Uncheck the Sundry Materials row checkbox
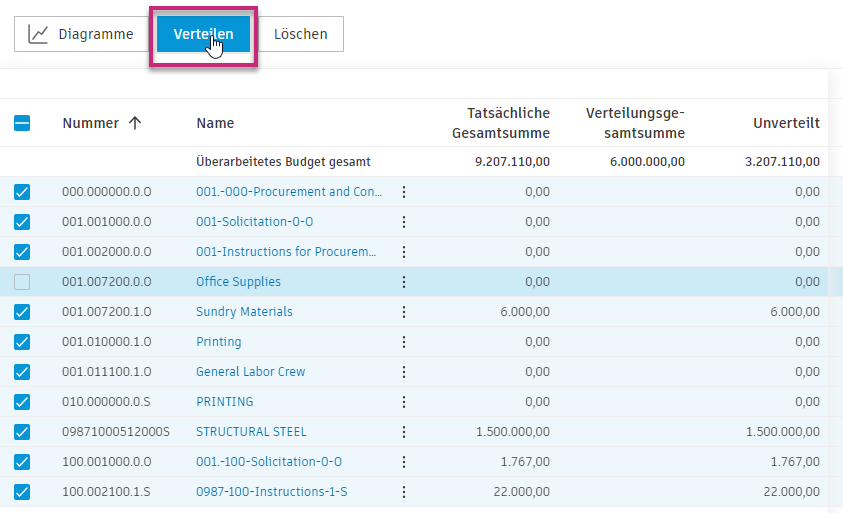Screen dimensions: 843x518 click(22, 312)
